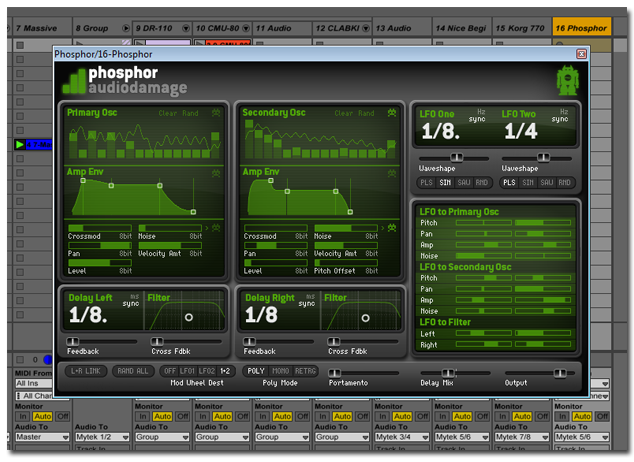Select MONO in Poly Mode

point(280,371)
